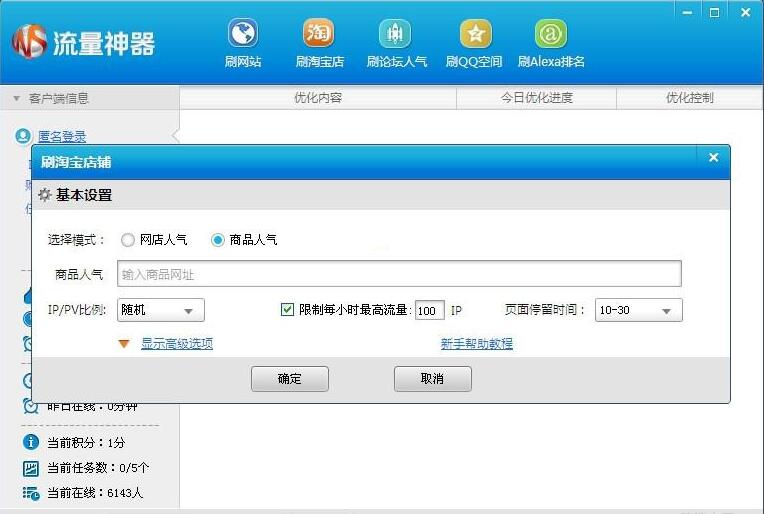Open the 刷Alexa排名 green icon

pyautogui.click(x=551, y=33)
